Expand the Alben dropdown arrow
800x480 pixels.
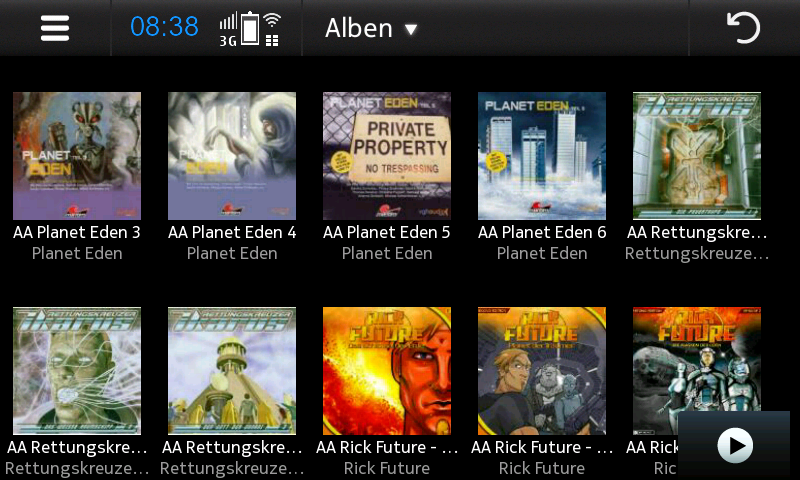pyautogui.click(x=411, y=30)
